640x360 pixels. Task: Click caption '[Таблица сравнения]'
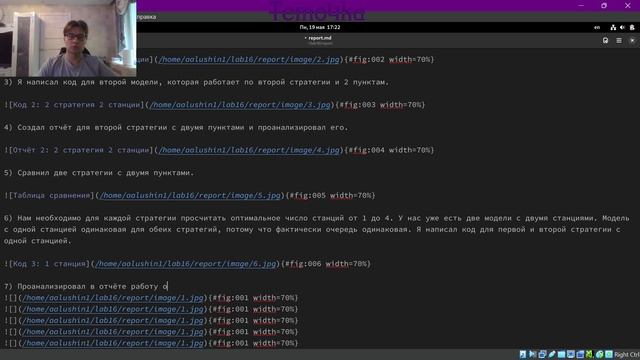(51, 196)
